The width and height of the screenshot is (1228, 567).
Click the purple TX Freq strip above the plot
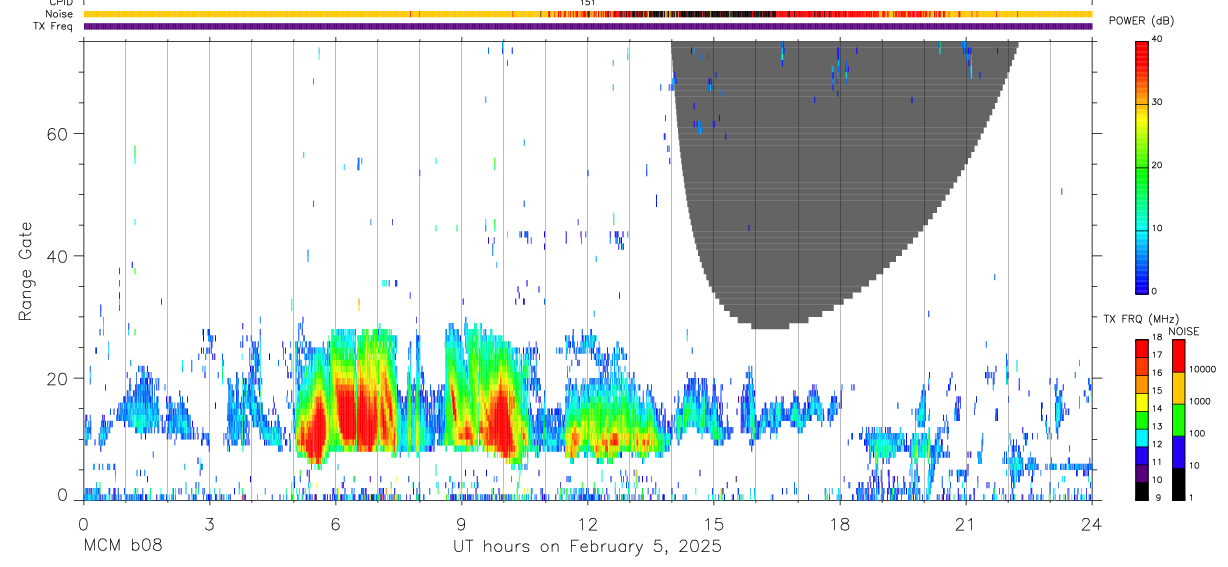point(587,26)
